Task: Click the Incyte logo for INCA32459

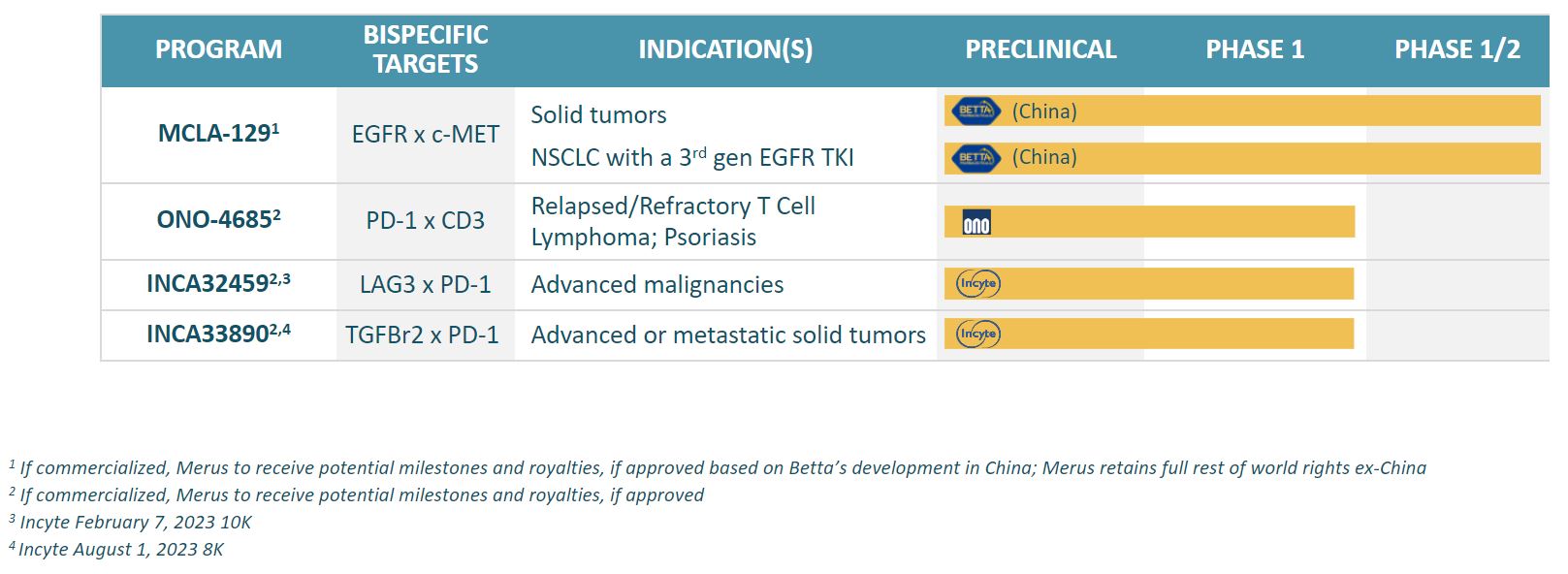Action: (977, 283)
